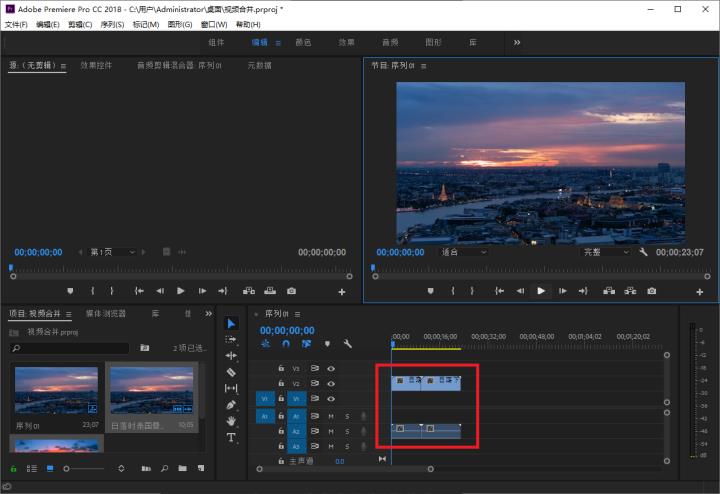
Task: Click New Bin folder icon in Project panel
Action: (182, 468)
